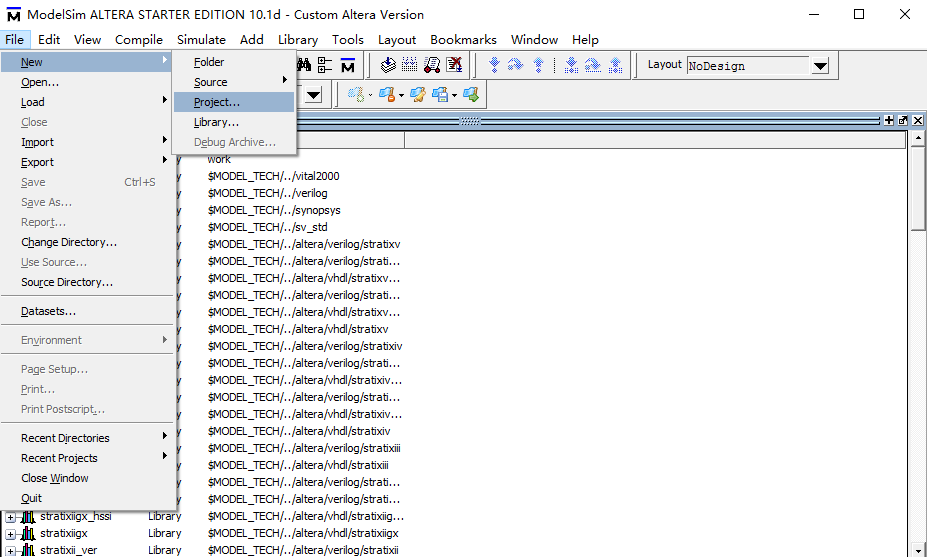Click the save bookmark disk icon
This screenshot has width=927, height=557.
click(x=440, y=95)
